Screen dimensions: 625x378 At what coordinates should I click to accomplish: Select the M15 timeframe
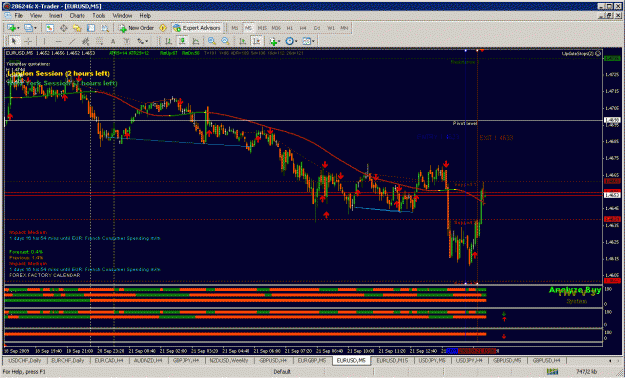(262, 28)
